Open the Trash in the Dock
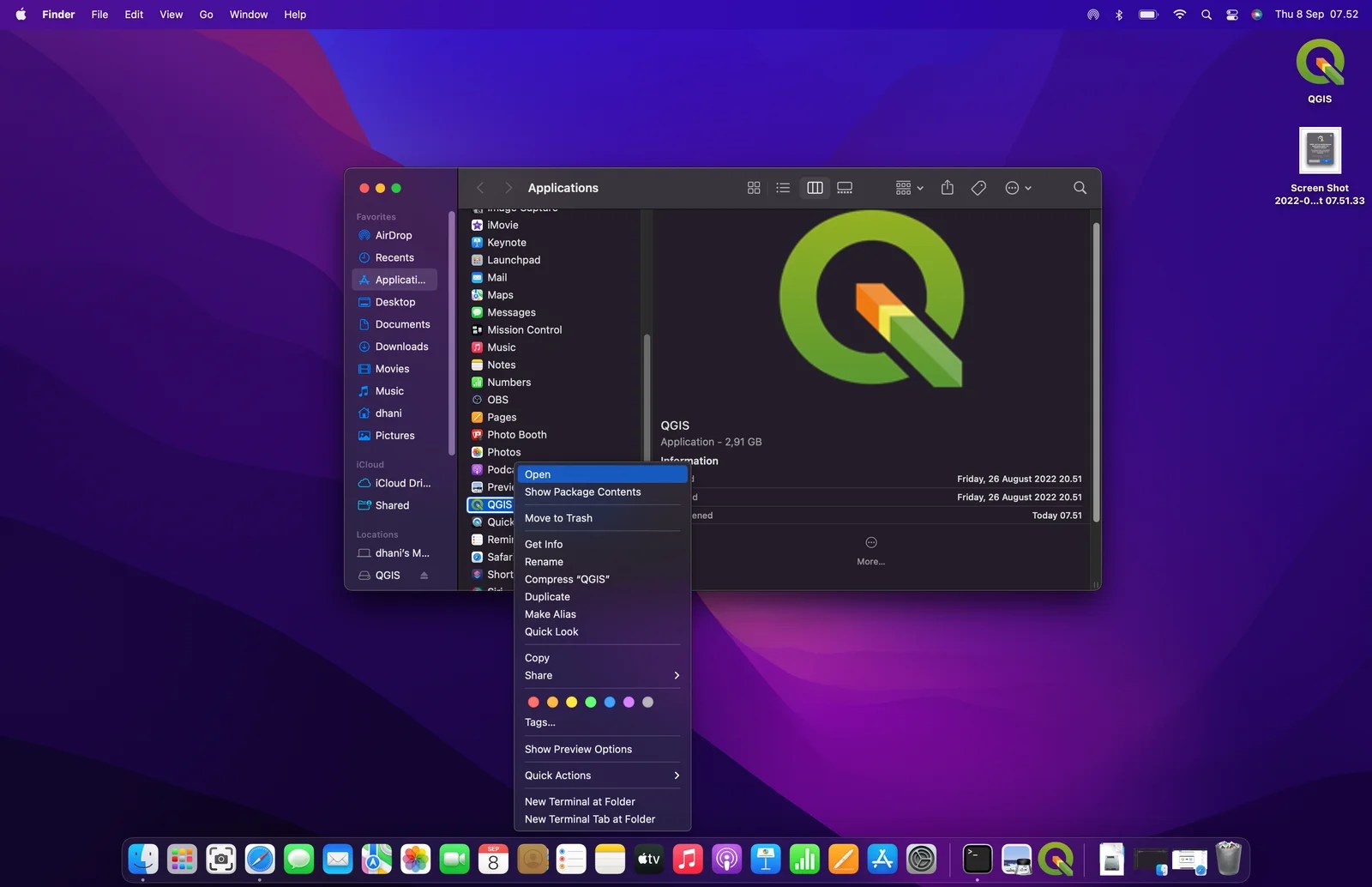 click(x=1229, y=859)
